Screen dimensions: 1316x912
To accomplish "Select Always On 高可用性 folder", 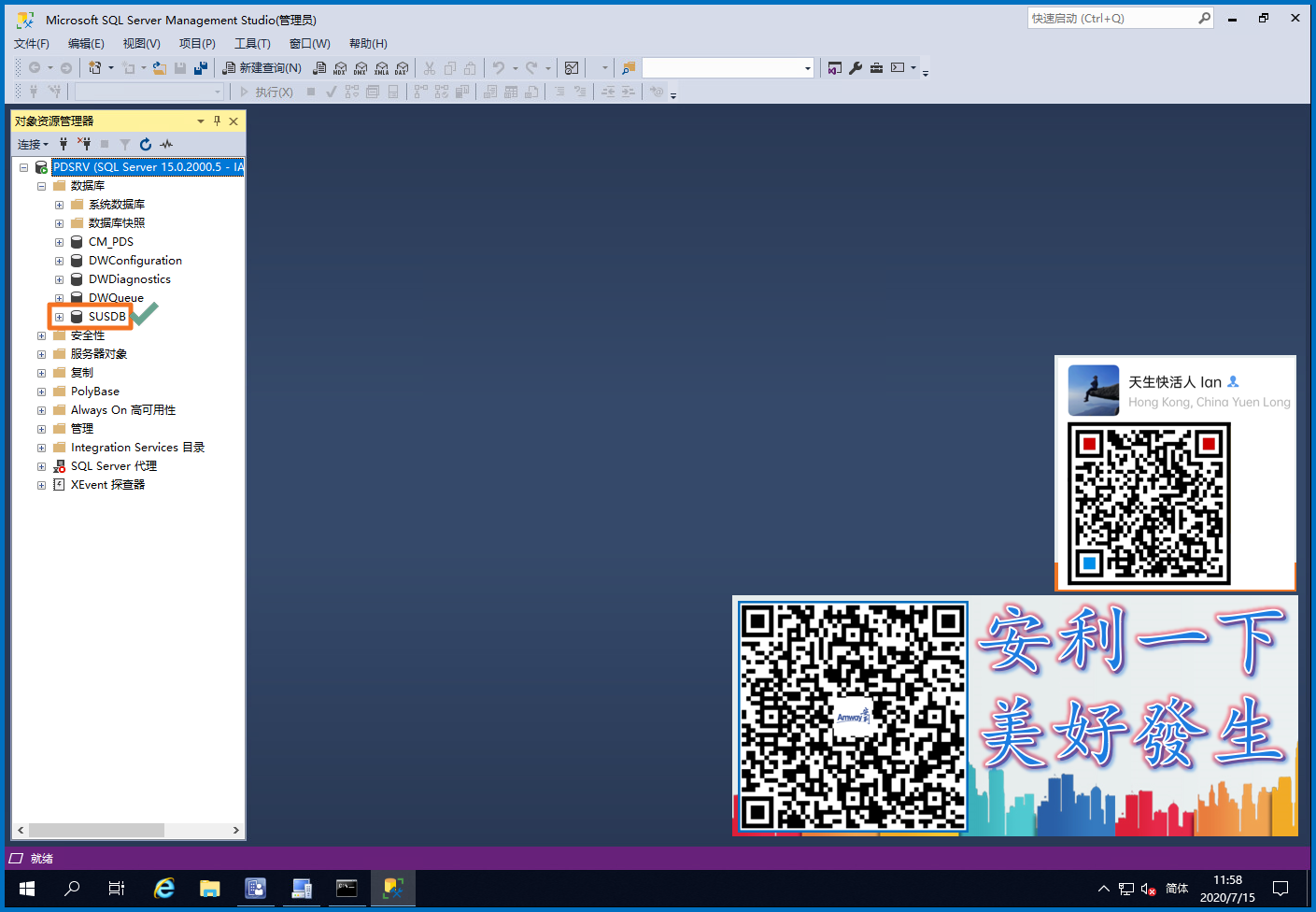I will point(123,410).
